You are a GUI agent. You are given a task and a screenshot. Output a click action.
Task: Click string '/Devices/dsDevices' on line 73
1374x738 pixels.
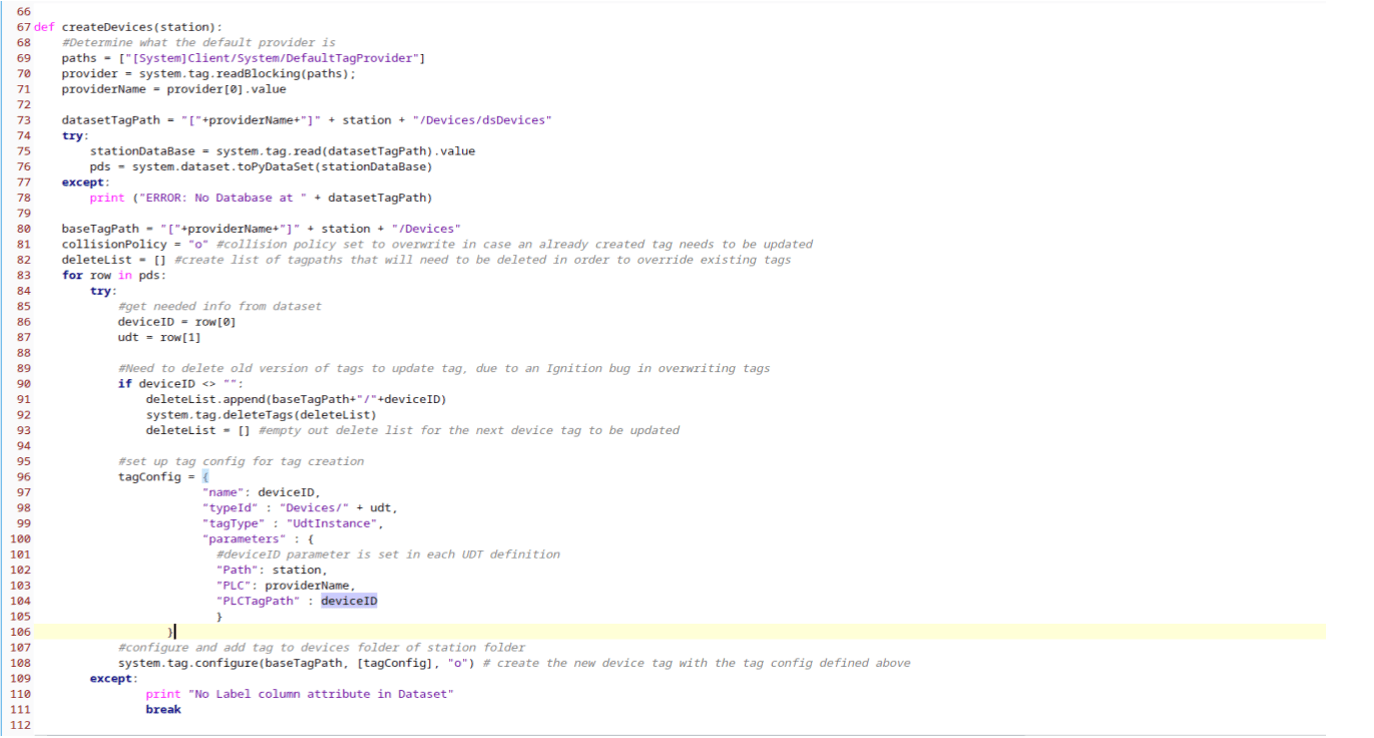[481, 120]
